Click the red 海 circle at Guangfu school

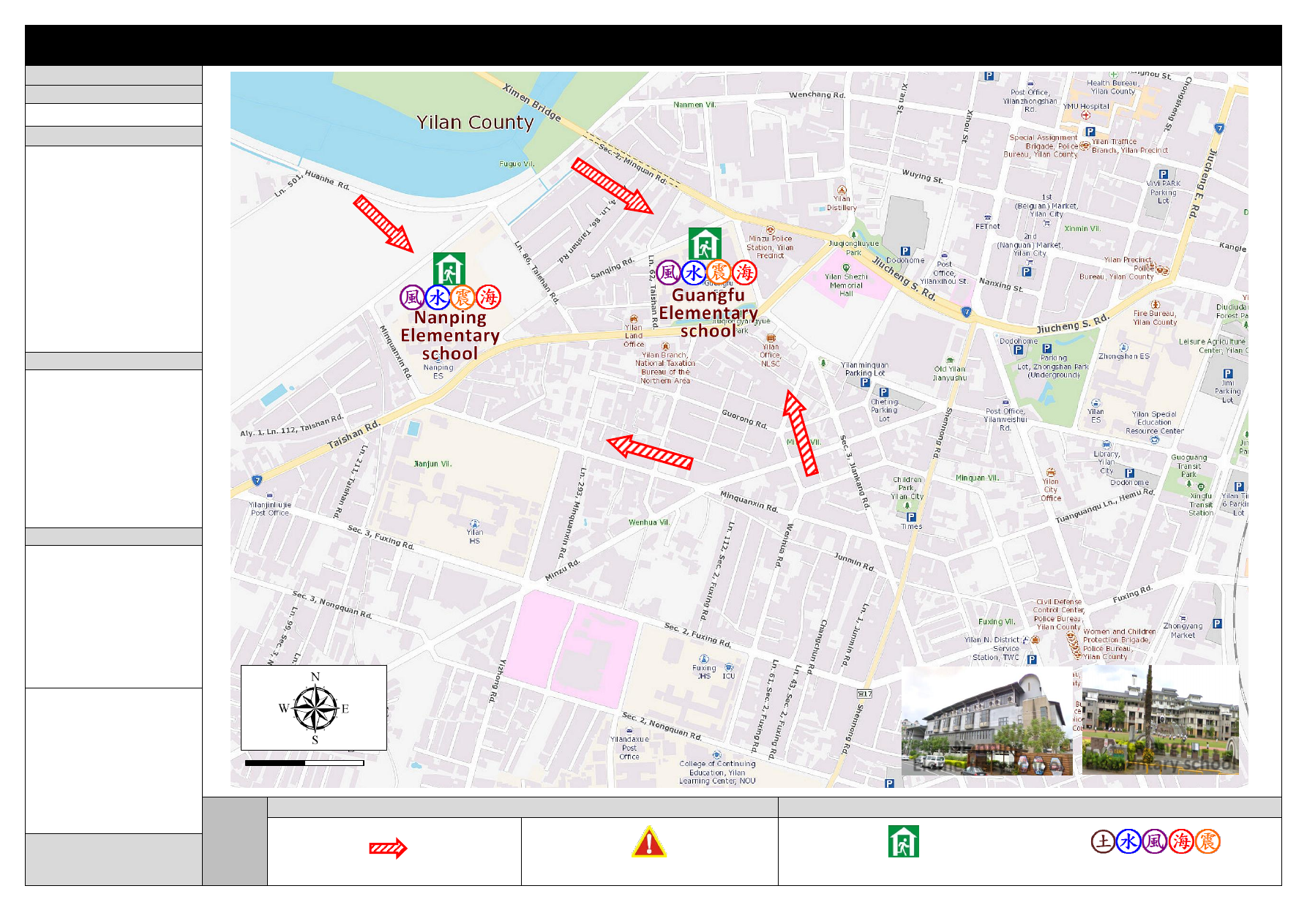744,273
